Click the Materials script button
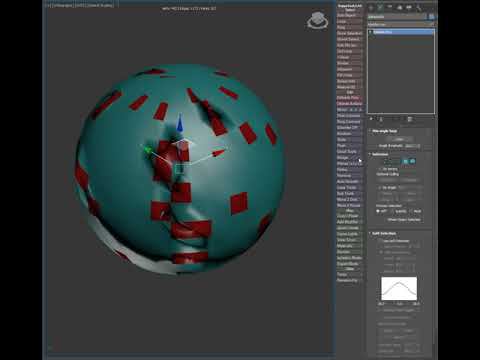This screenshot has height=360, width=480. pos(349,246)
